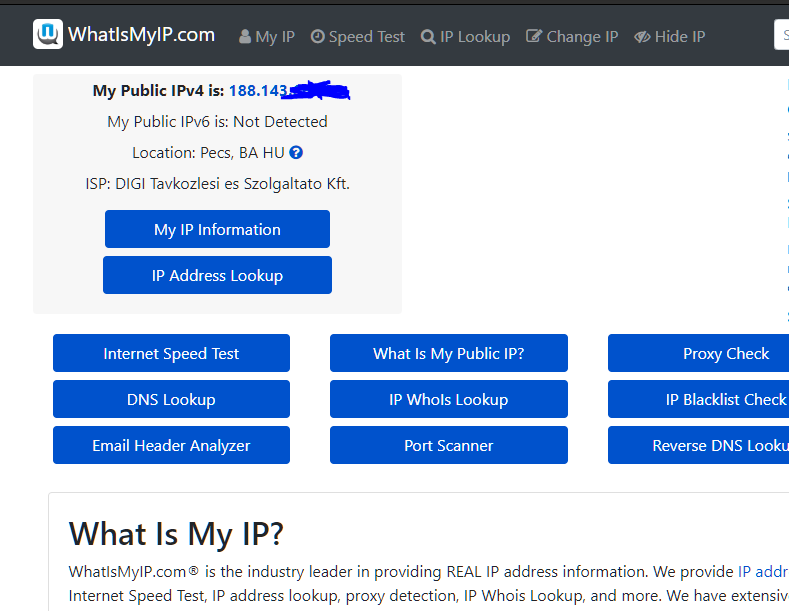This screenshot has height=611, width=789.
Task: Open the DNS Lookup tool
Action: point(171,399)
